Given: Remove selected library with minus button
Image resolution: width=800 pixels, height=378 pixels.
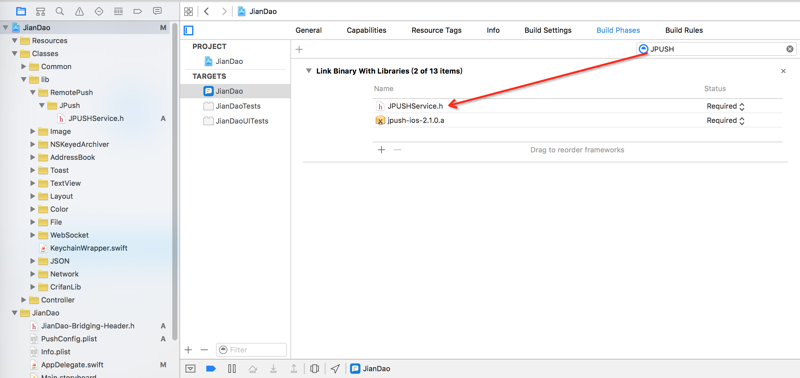Looking at the screenshot, I should click(398, 149).
